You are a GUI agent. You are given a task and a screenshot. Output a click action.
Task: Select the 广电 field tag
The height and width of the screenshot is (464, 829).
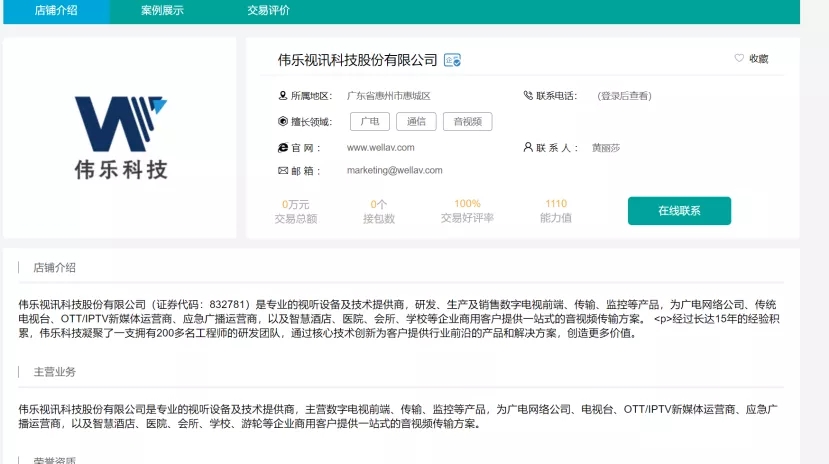click(370, 122)
